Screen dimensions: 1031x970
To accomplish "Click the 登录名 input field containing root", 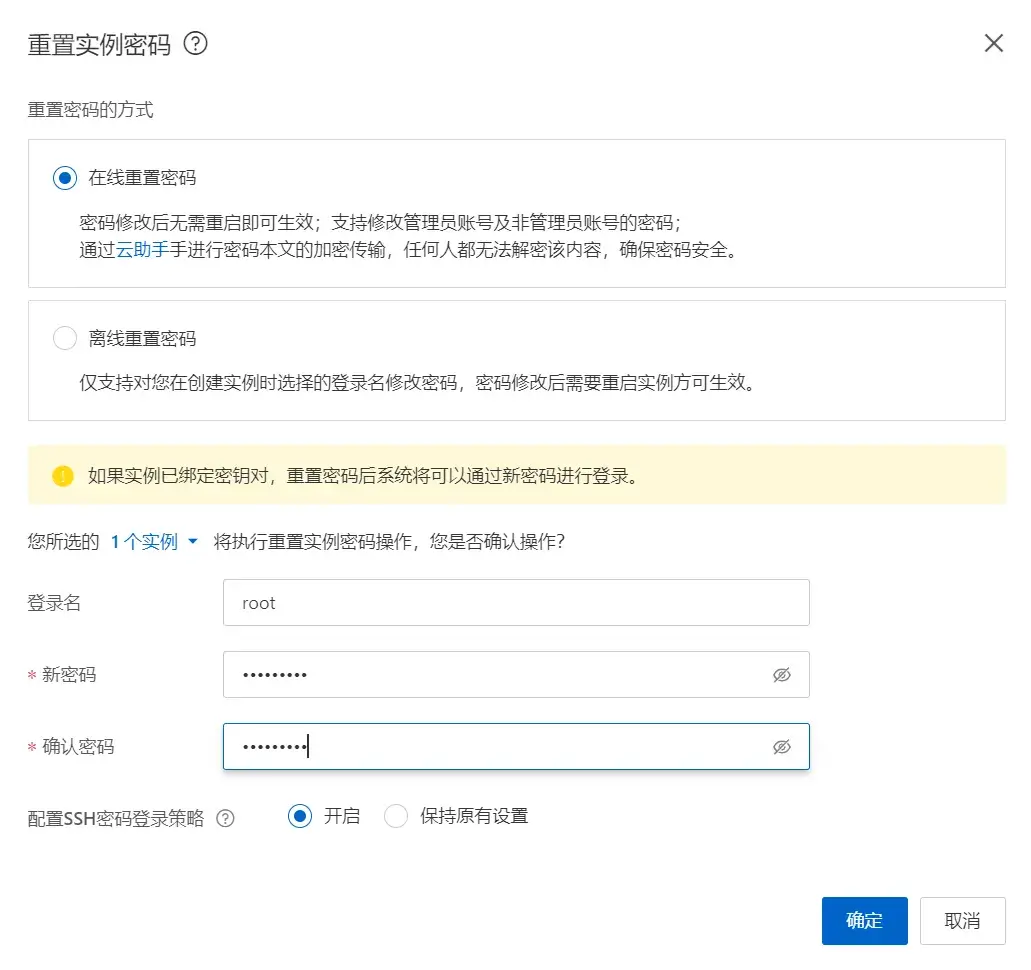I will 516,602.
